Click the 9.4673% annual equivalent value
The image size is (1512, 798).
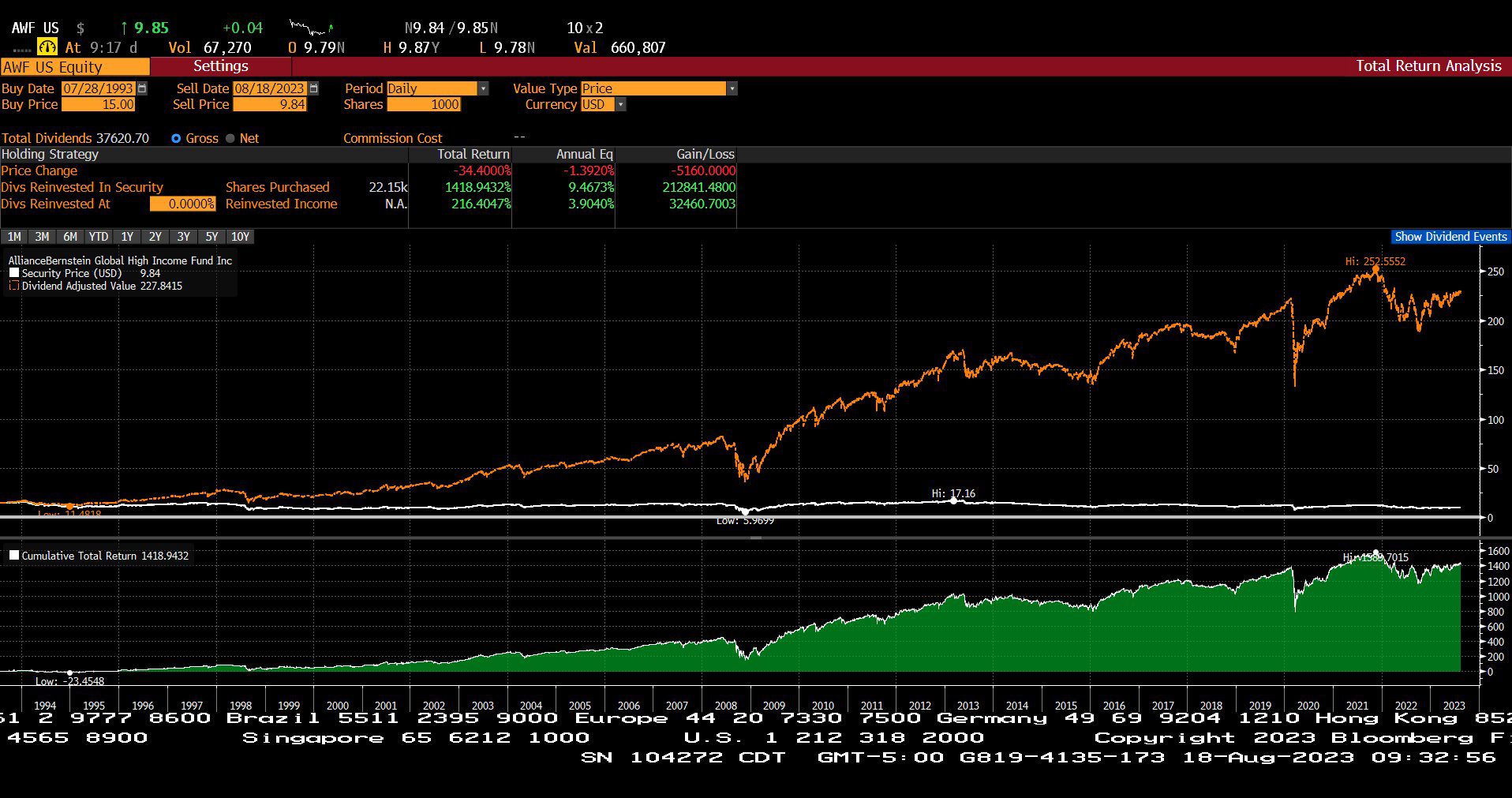[x=592, y=187]
